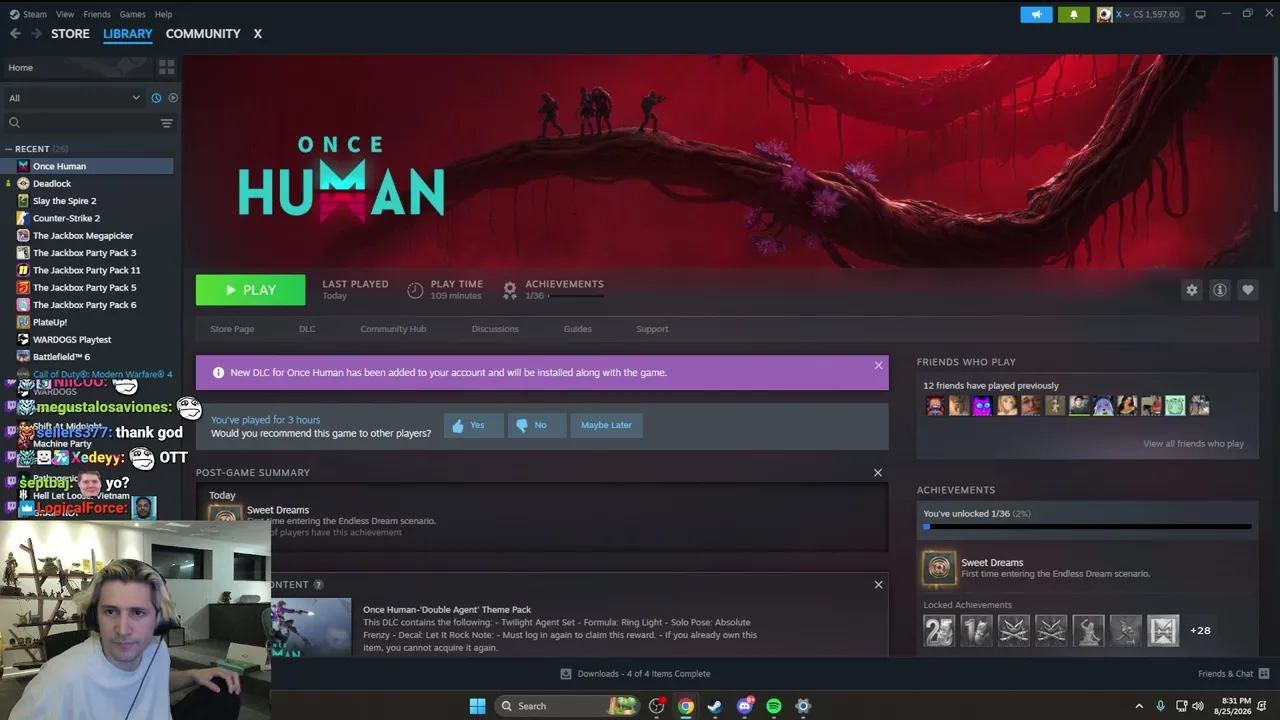This screenshot has height=720, width=1280.
Task: Open the All library filter dropdown
Action: pyautogui.click(x=74, y=98)
